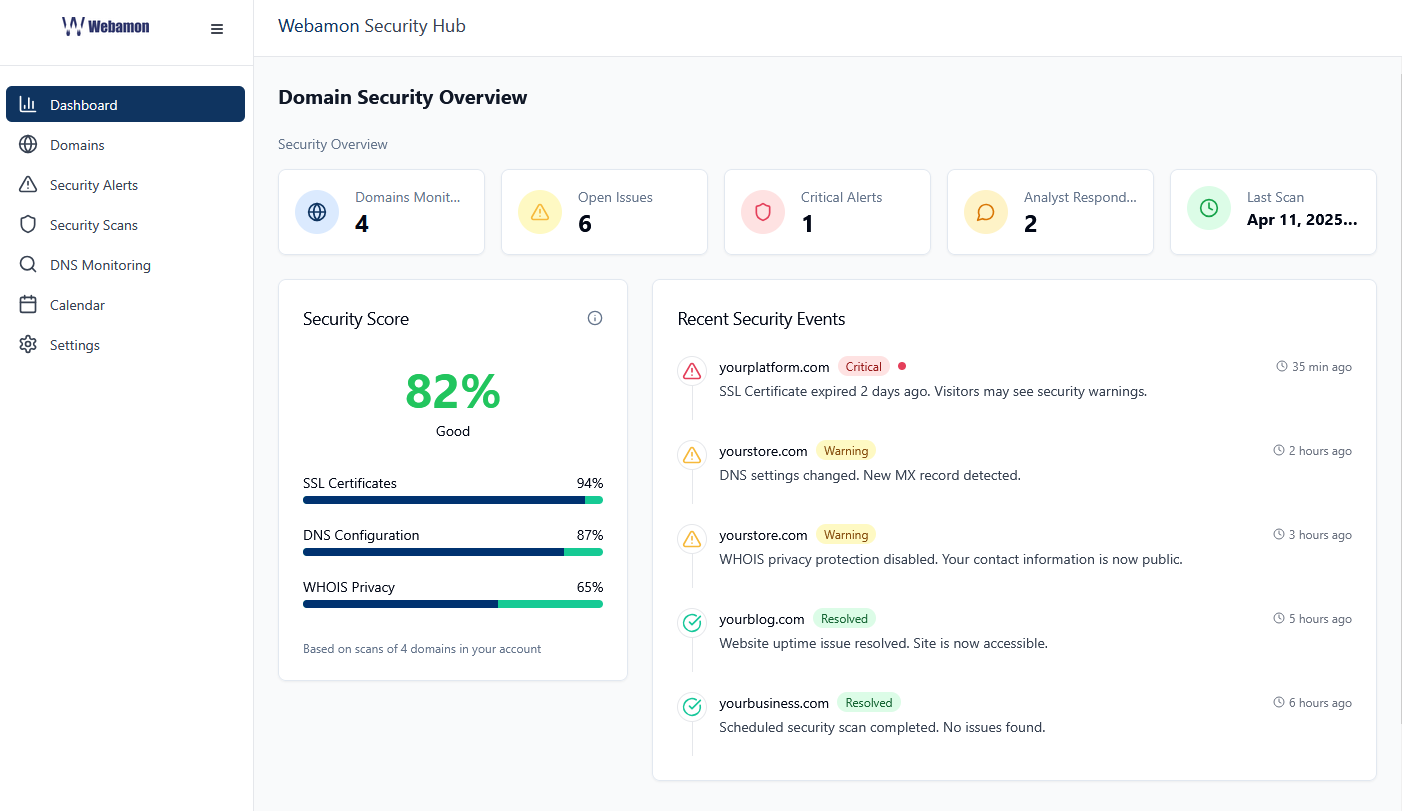Click the 'Good' rating label under the score
The height and width of the screenshot is (811, 1402).
pos(453,431)
